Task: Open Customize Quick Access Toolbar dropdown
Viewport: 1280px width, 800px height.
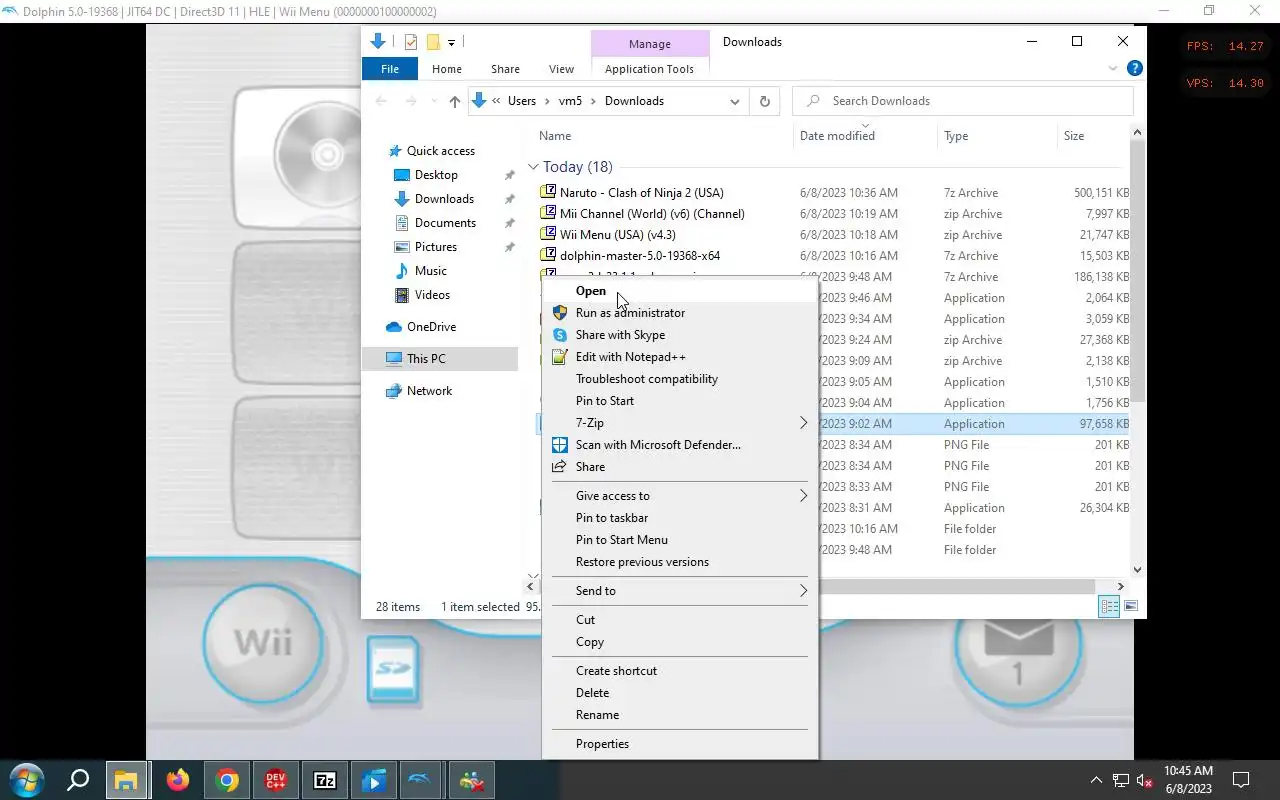Action: (451, 42)
